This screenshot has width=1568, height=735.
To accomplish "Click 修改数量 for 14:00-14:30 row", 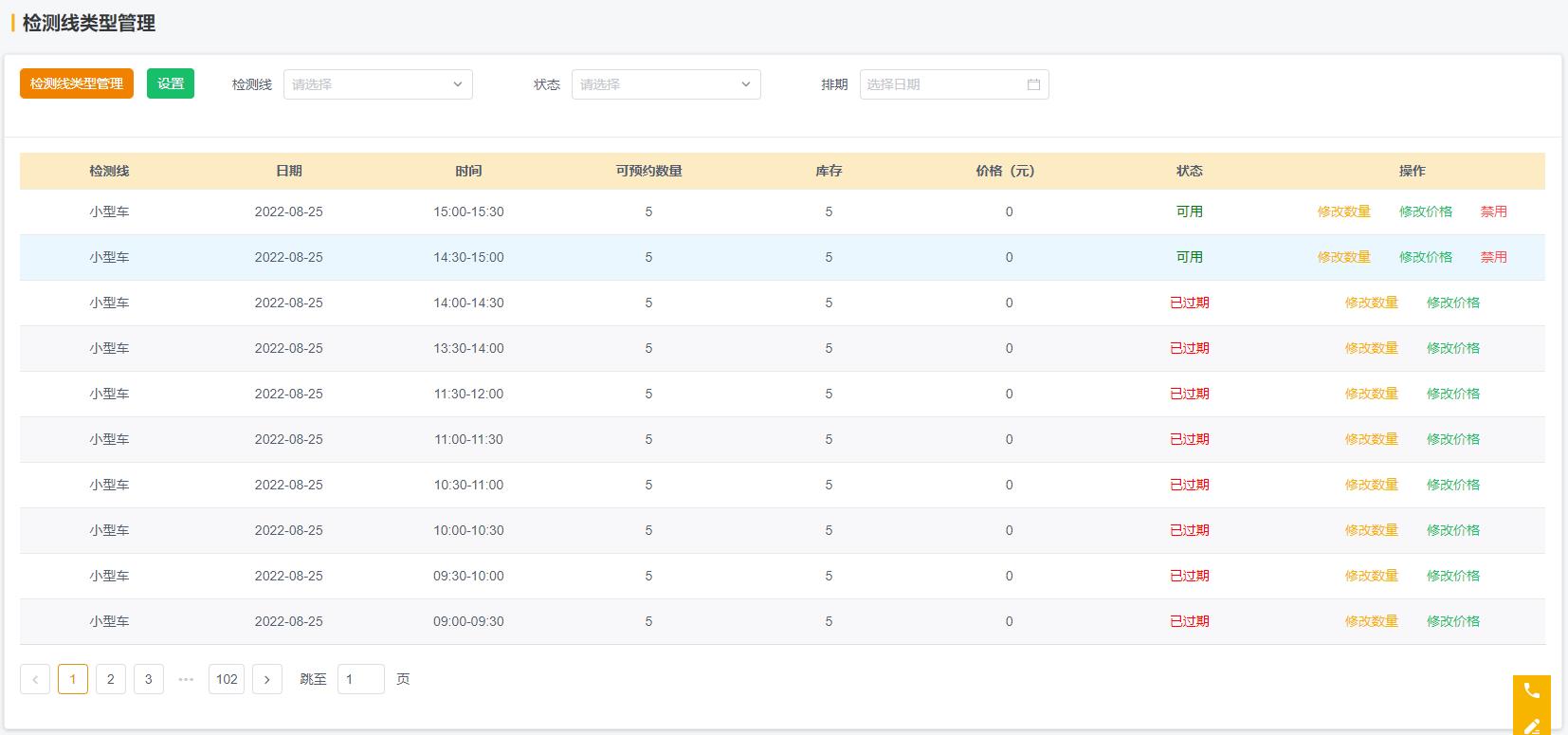I will click(x=1372, y=303).
